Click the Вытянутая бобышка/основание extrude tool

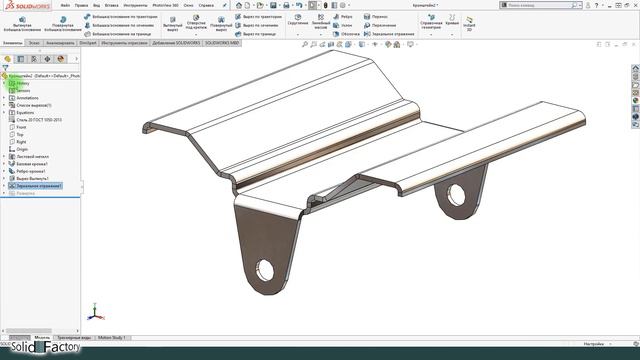pos(22,24)
